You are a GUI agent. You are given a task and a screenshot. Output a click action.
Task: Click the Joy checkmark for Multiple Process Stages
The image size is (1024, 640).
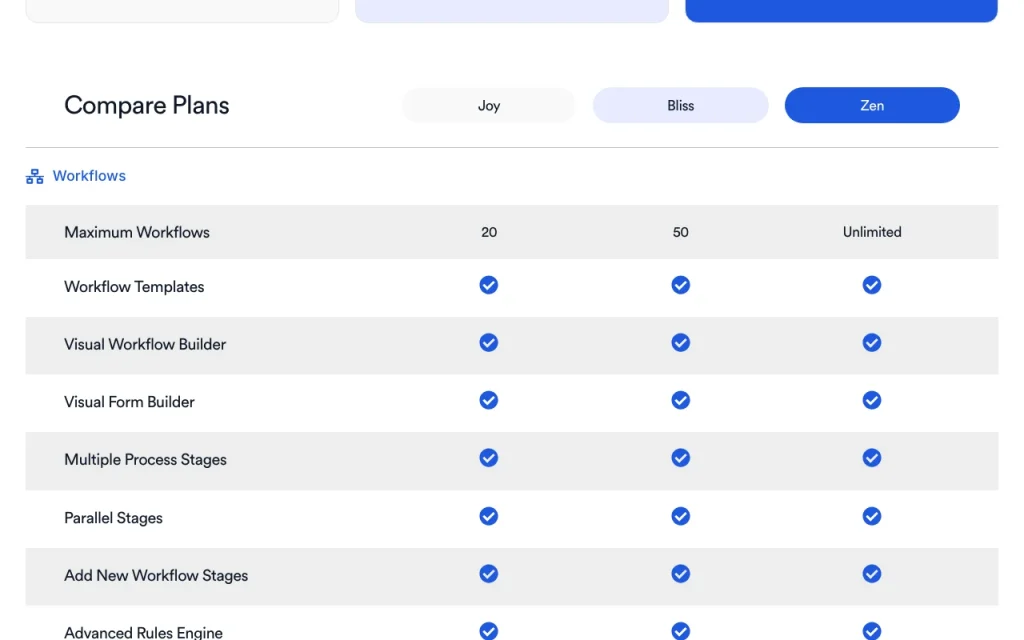tap(488, 457)
